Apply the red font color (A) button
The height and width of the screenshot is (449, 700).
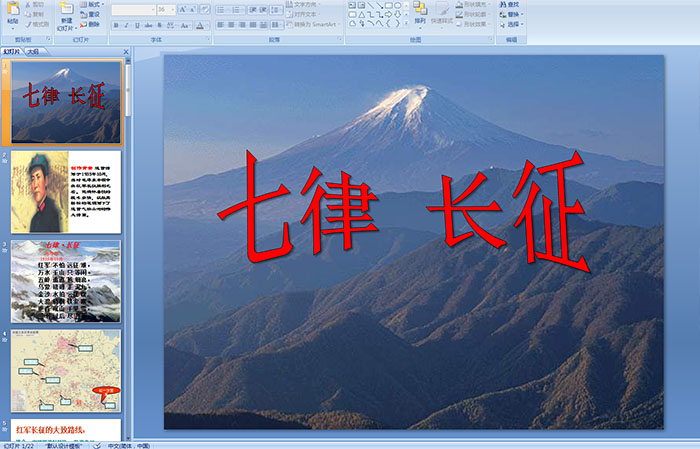pos(200,25)
